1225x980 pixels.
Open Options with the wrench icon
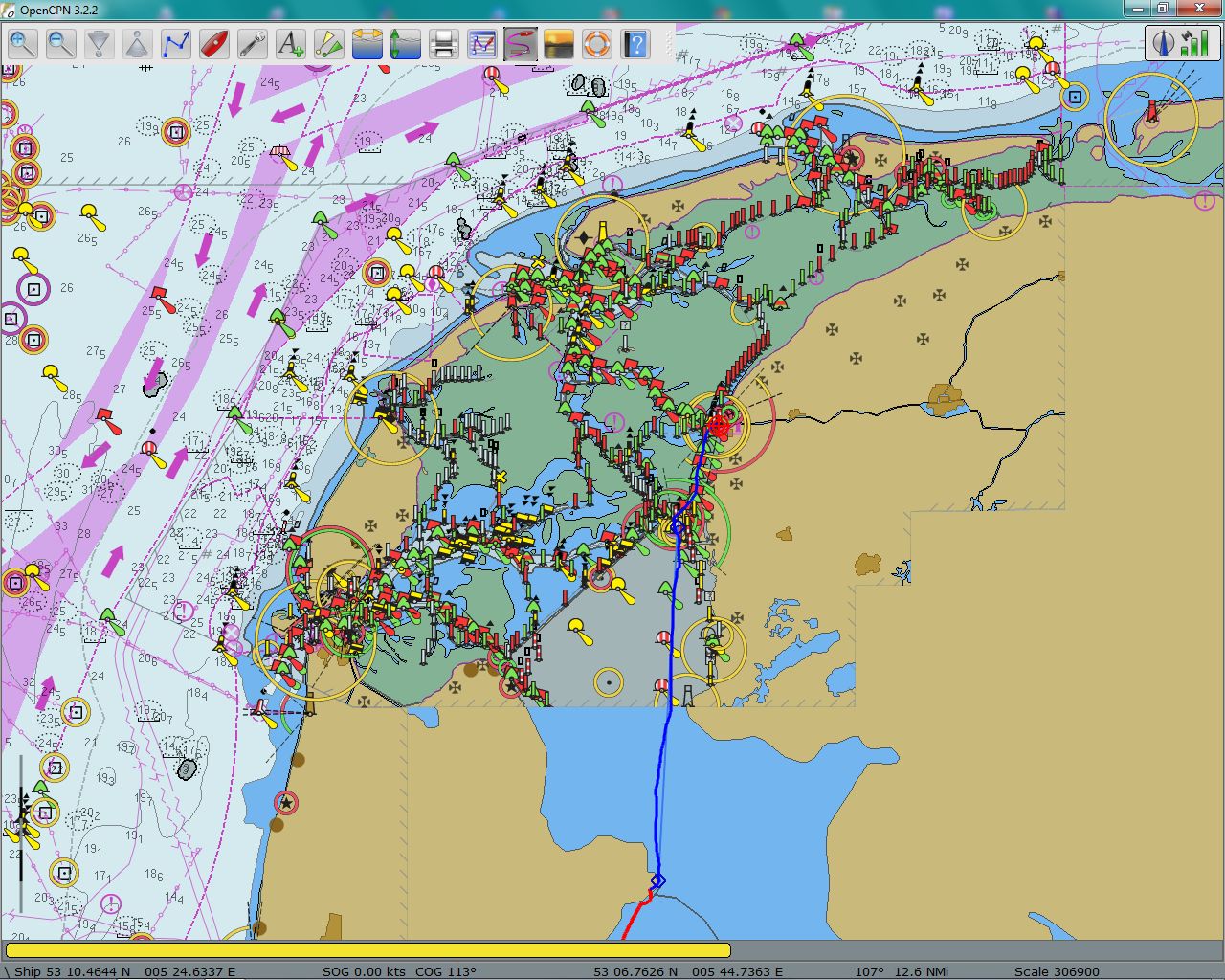point(253,44)
